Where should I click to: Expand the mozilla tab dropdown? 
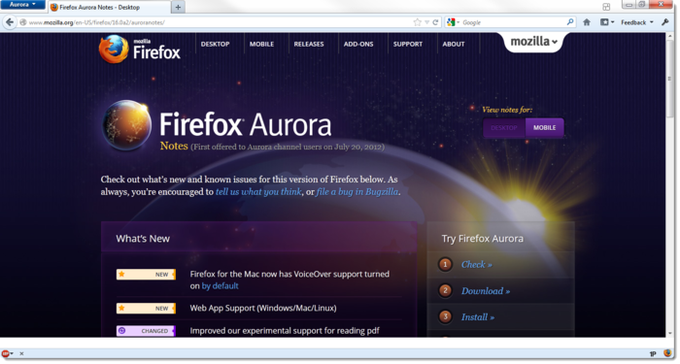point(534,42)
